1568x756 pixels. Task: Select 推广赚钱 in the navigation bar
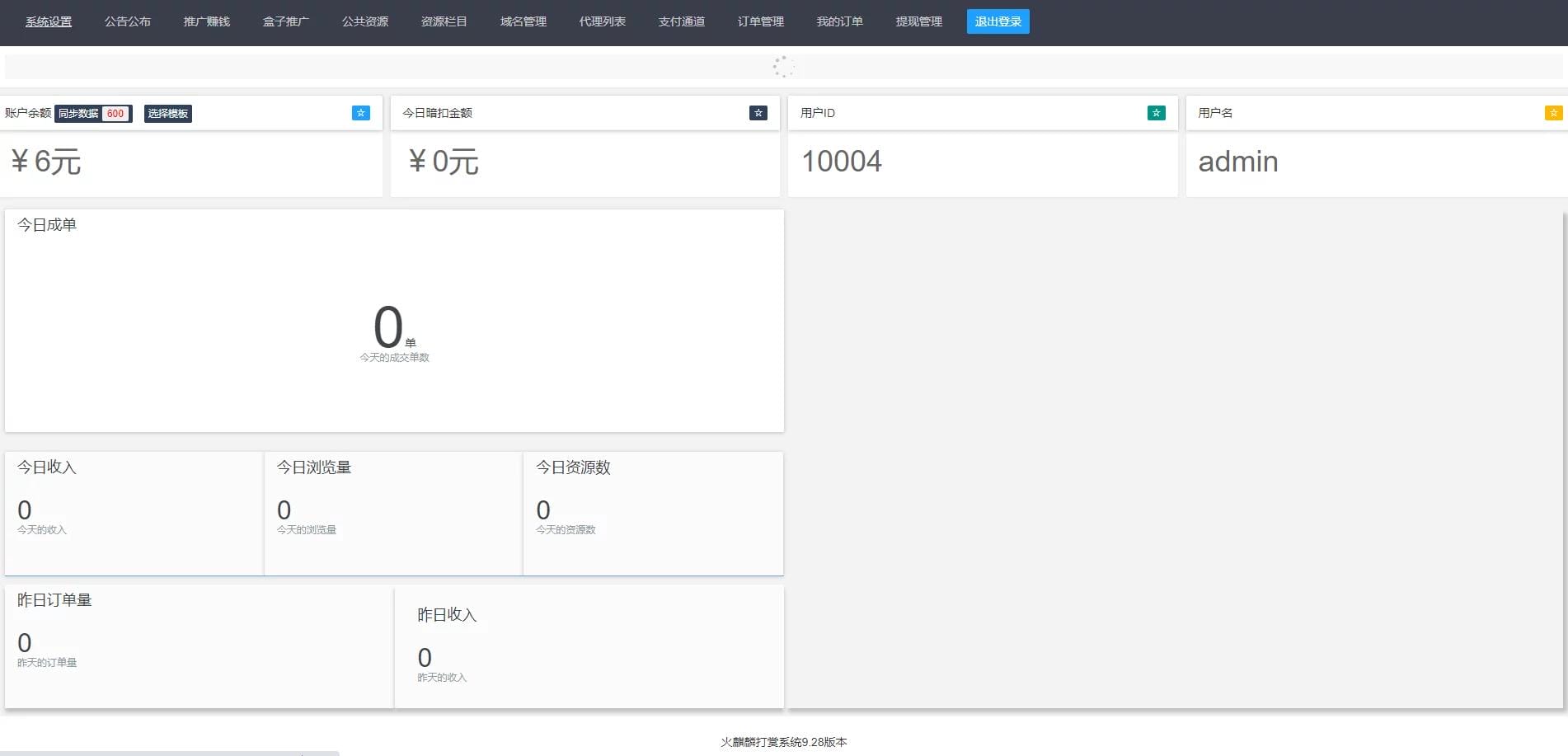coord(206,21)
